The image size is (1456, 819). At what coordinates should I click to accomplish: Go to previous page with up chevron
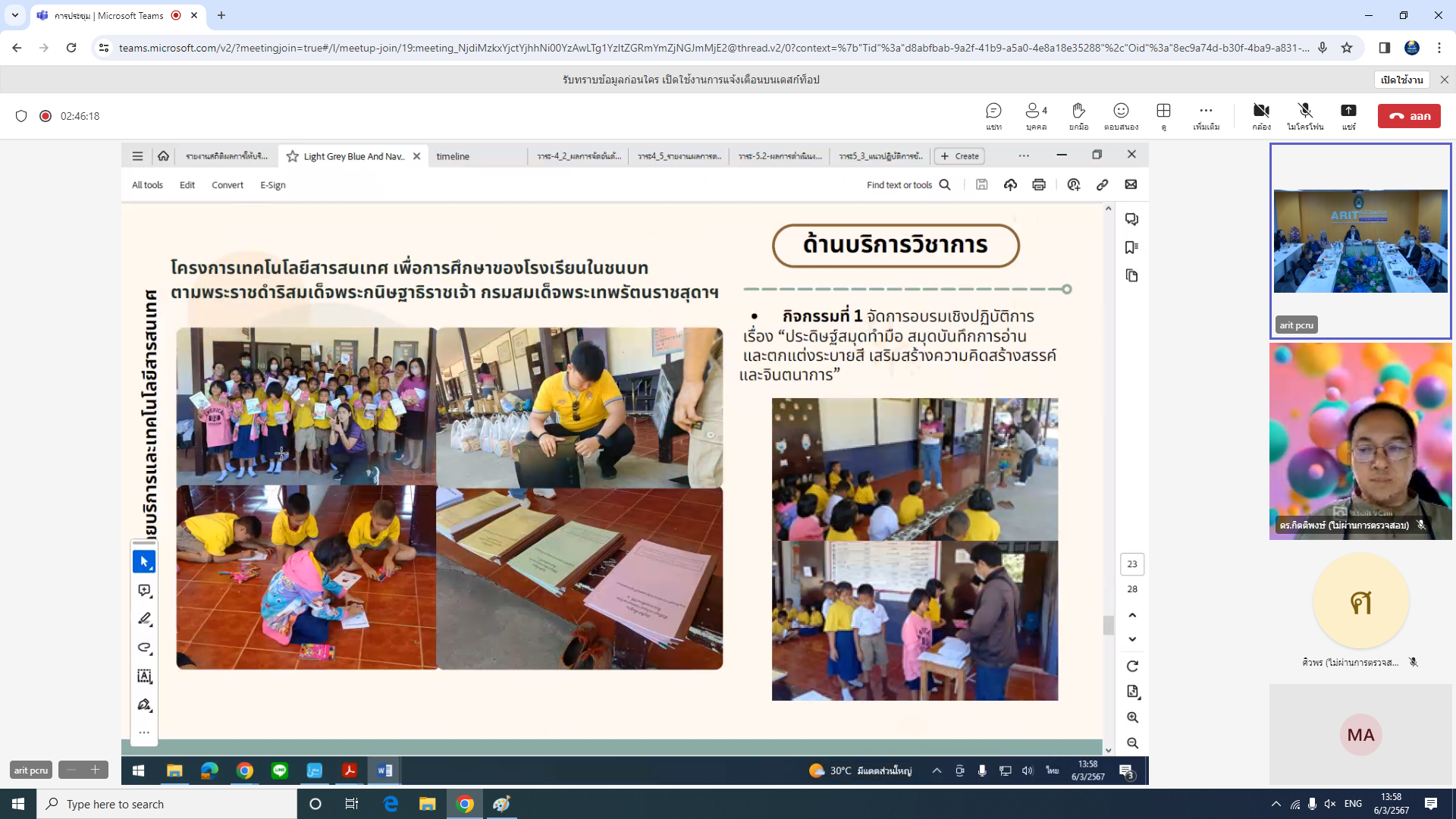coord(1132,615)
